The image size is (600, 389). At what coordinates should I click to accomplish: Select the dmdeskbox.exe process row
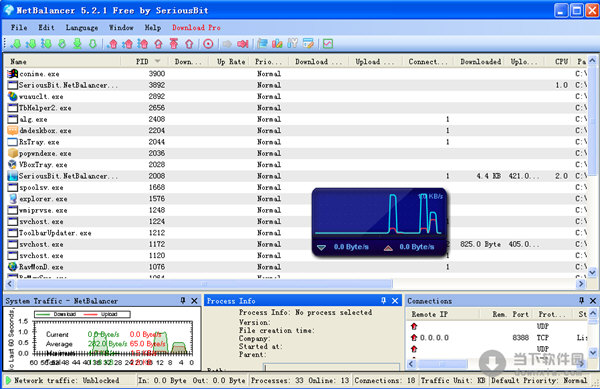coord(297,130)
